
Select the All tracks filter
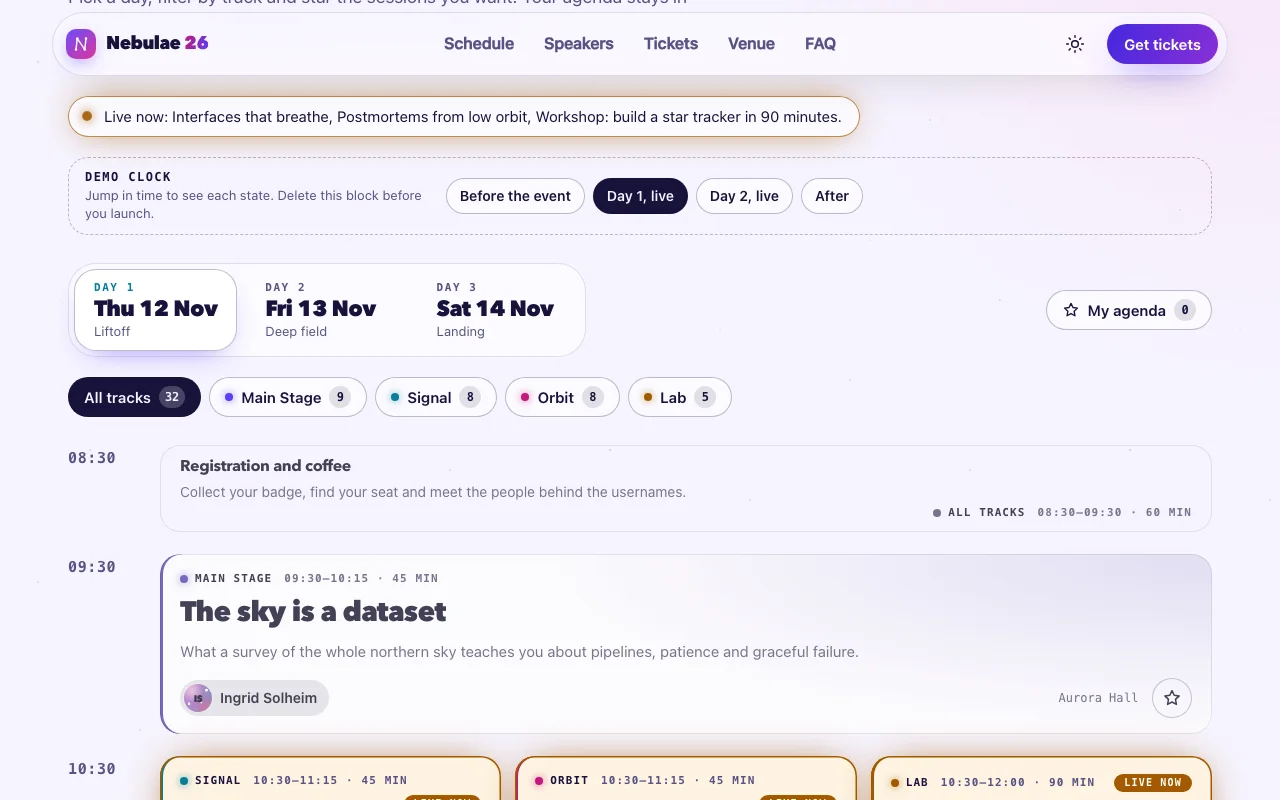(134, 397)
